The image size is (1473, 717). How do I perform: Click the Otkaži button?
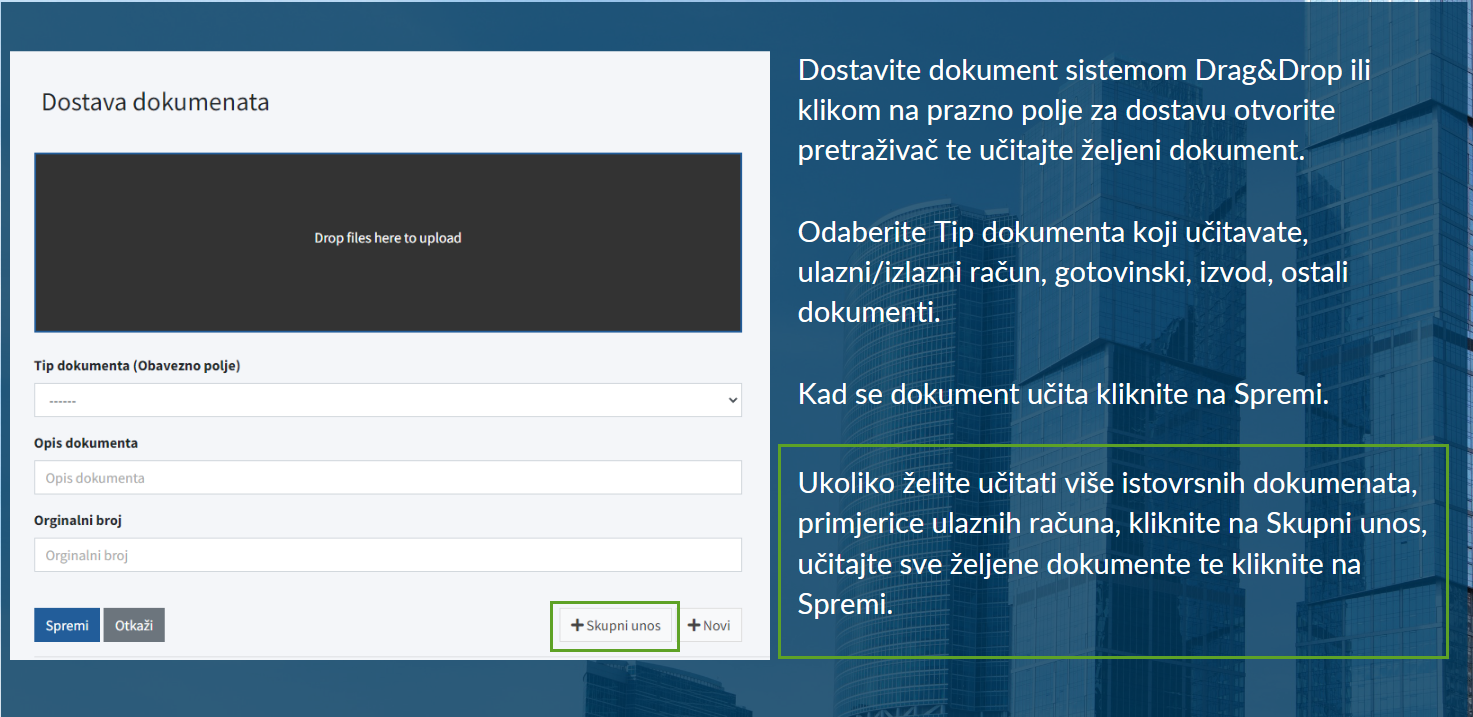tap(134, 625)
